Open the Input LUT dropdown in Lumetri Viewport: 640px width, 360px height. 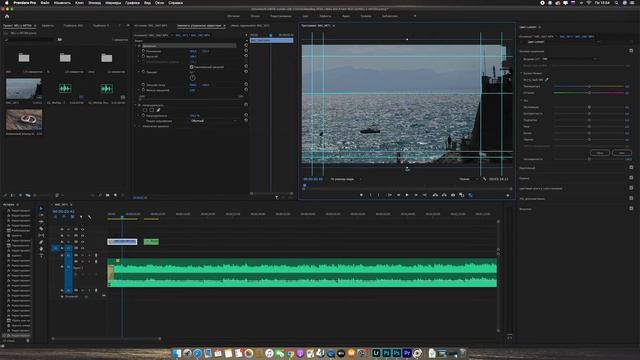pos(570,59)
